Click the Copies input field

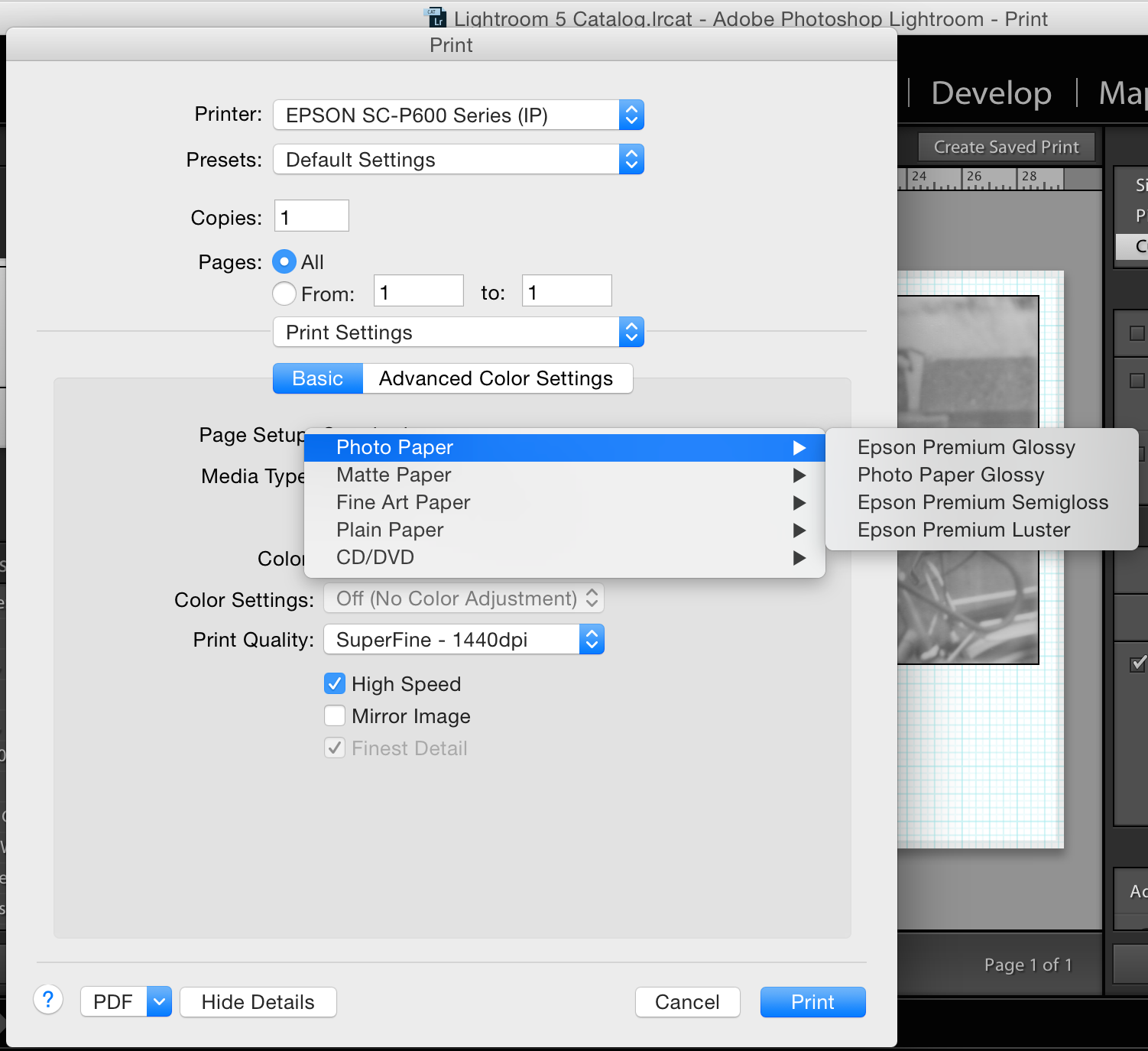(312, 216)
